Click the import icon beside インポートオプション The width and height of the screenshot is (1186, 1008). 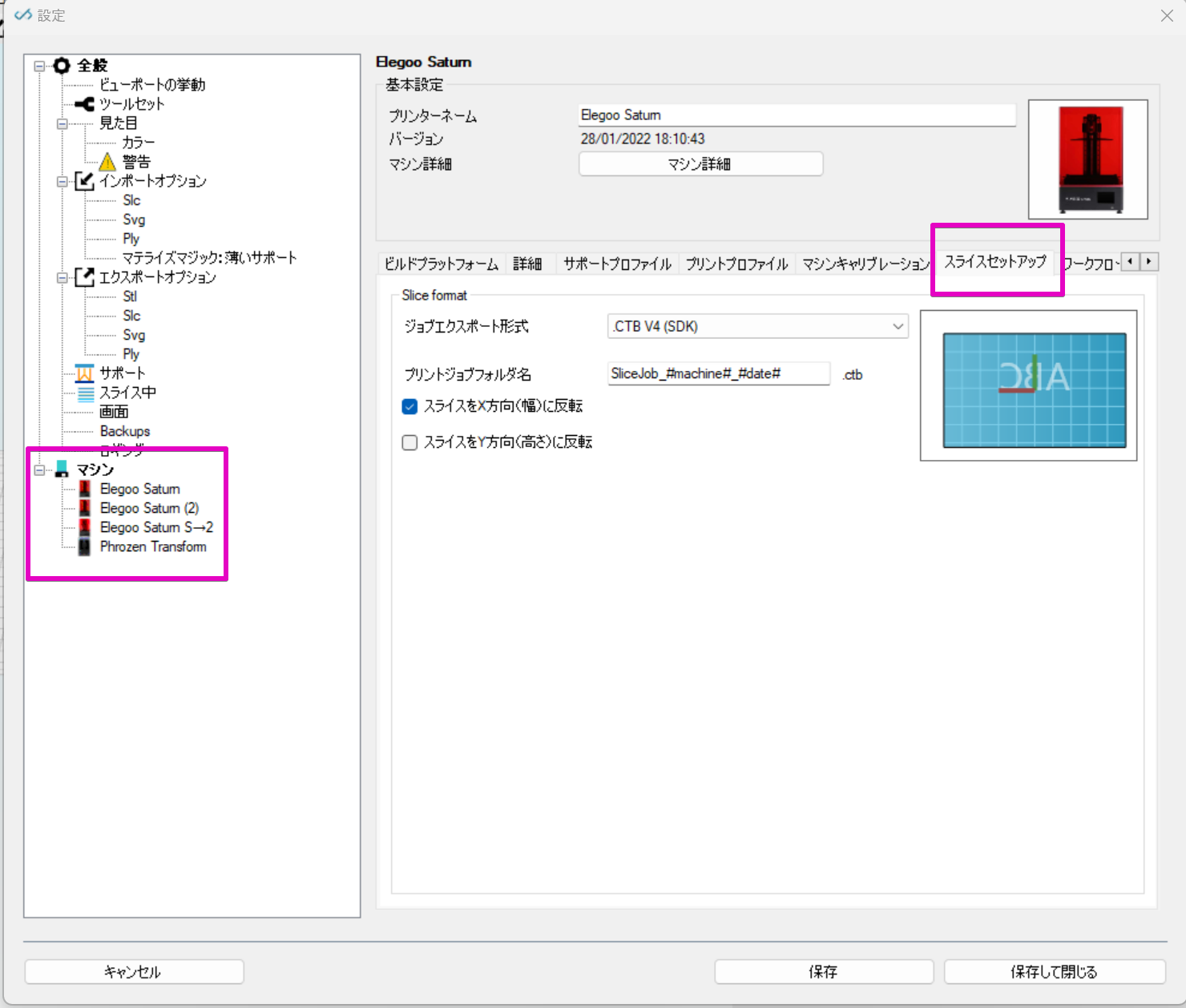(x=84, y=181)
